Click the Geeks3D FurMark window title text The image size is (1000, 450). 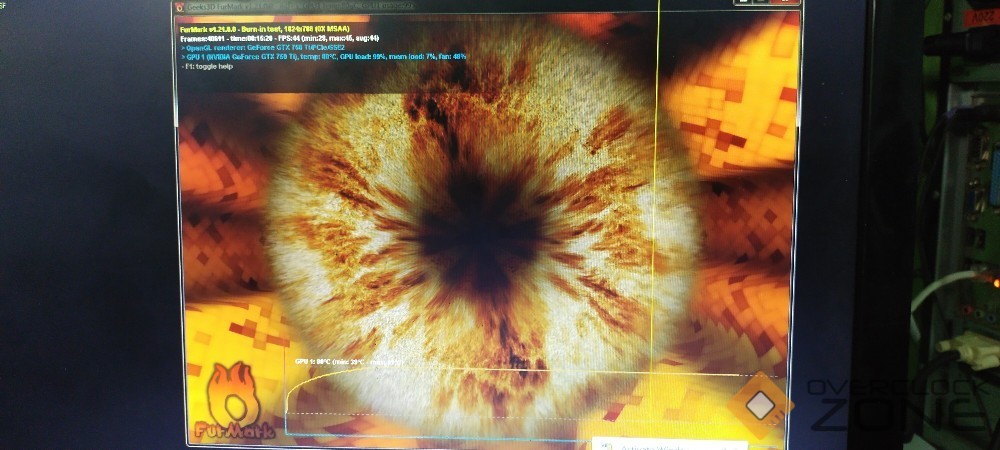(x=300, y=6)
